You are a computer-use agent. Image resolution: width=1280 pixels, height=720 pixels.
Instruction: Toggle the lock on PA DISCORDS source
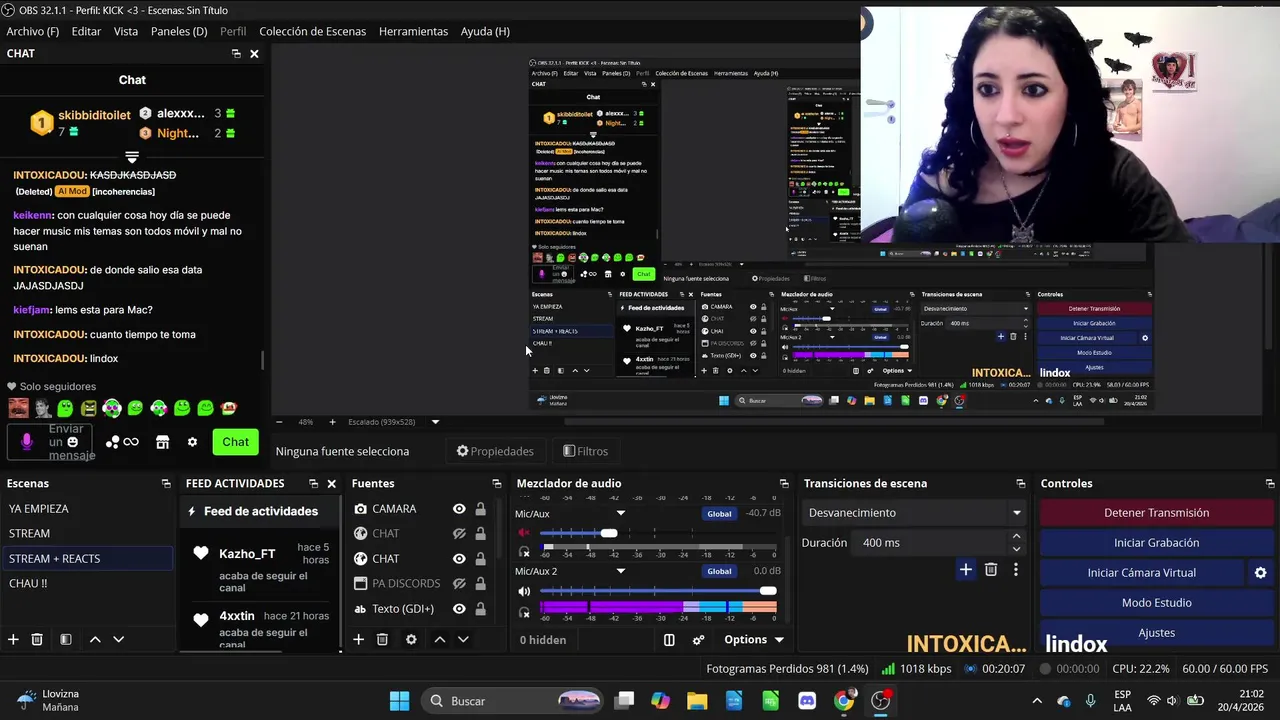pos(481,584)
